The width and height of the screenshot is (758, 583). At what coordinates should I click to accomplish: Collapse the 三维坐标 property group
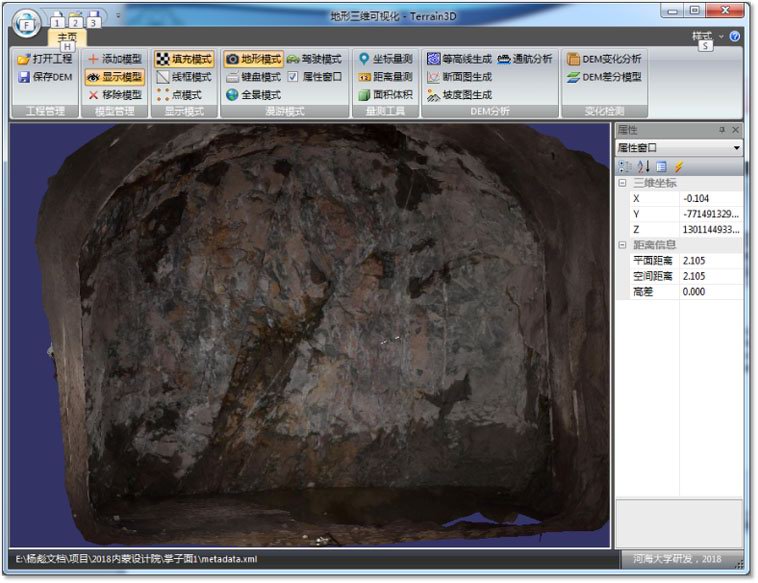pos(623,183)
